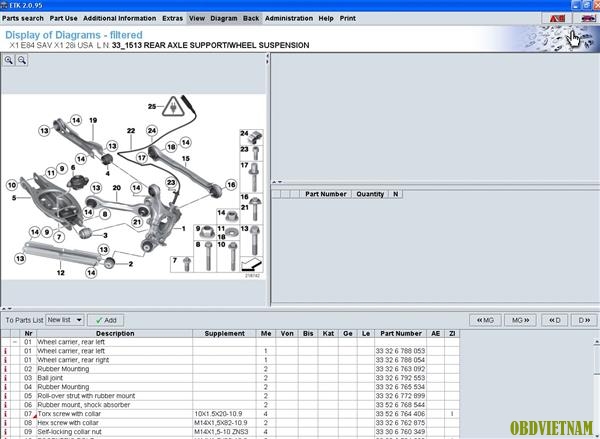Click callout number 19 in the diagram
The height and width of the screenshot is (439, 600).
pos(93,121)
